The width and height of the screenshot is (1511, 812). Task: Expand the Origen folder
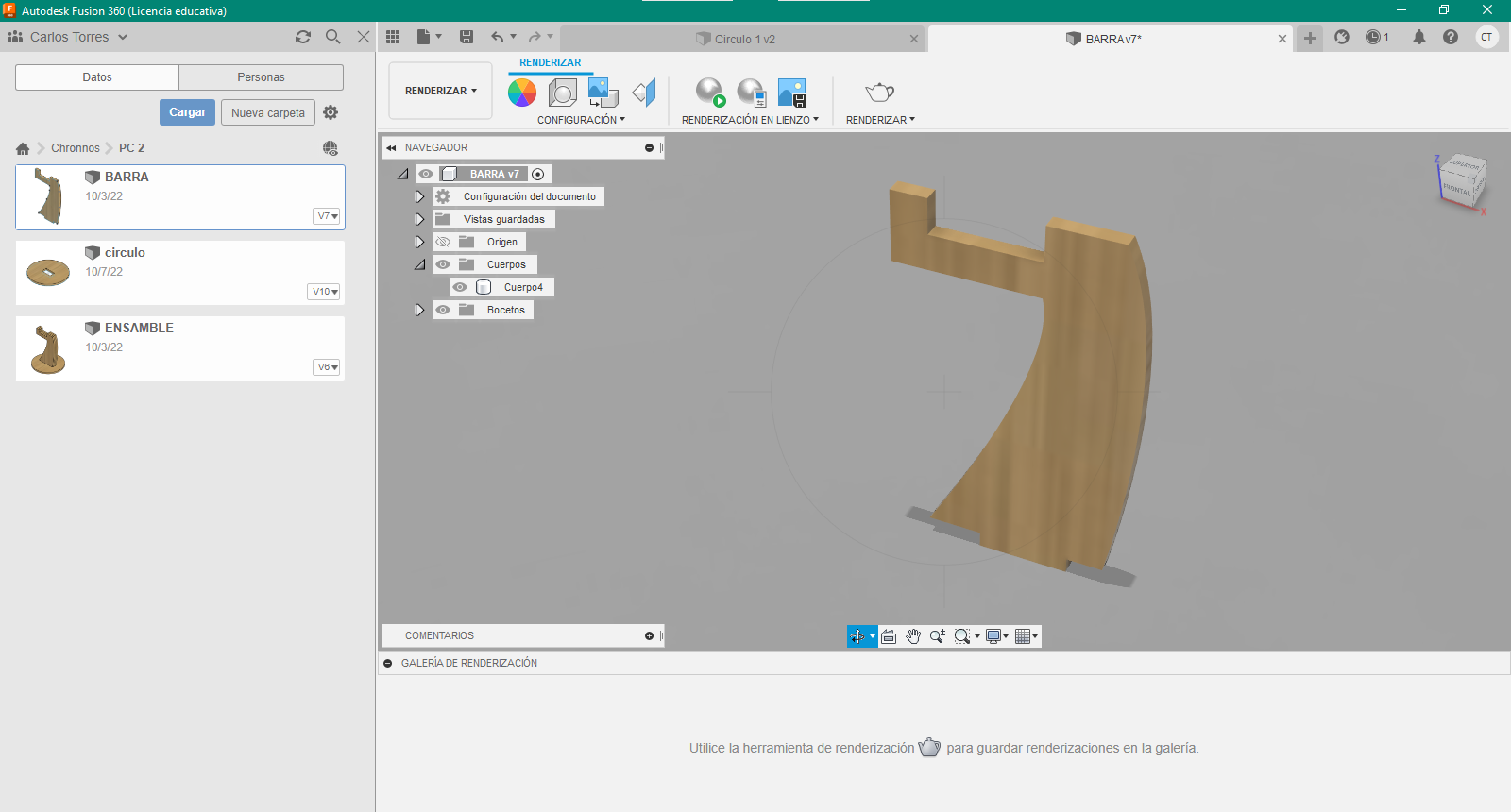[x=420, y=242]
